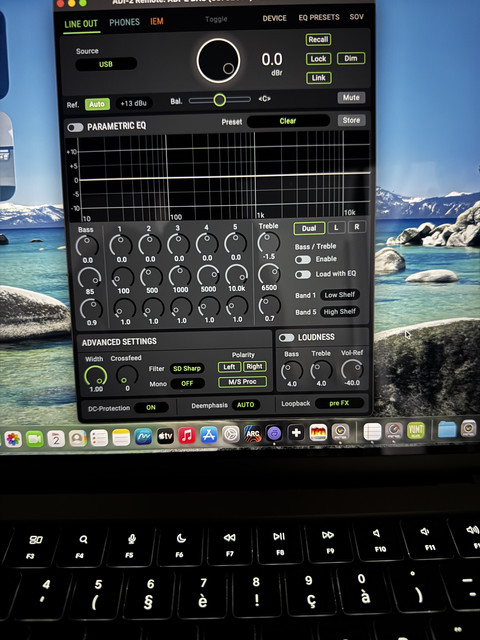480x640 pixels.
Task: Click the Bass frequency knob at 85
Action: pyautogui.click(x=89, y=278)
